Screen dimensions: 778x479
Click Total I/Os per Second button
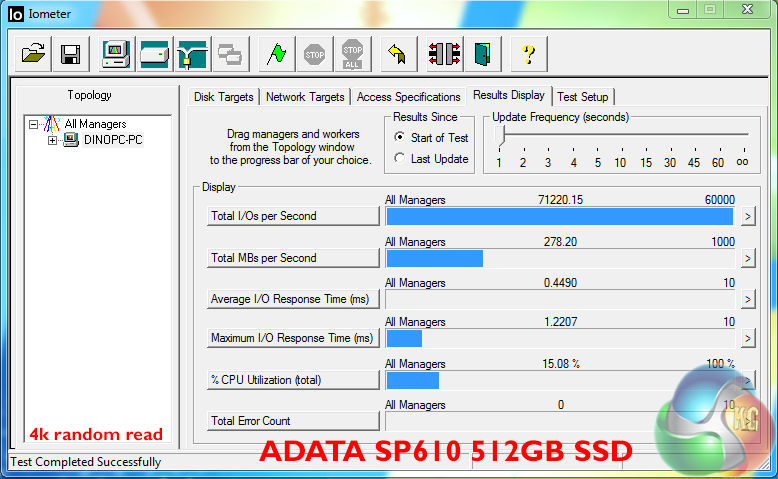click(293, 216)
